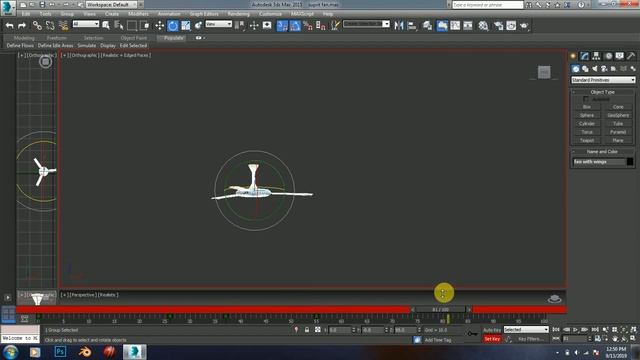Open the Named Selection Sets dropdown
This screenshot has width=640, height=360.
(x=366, y=24)
